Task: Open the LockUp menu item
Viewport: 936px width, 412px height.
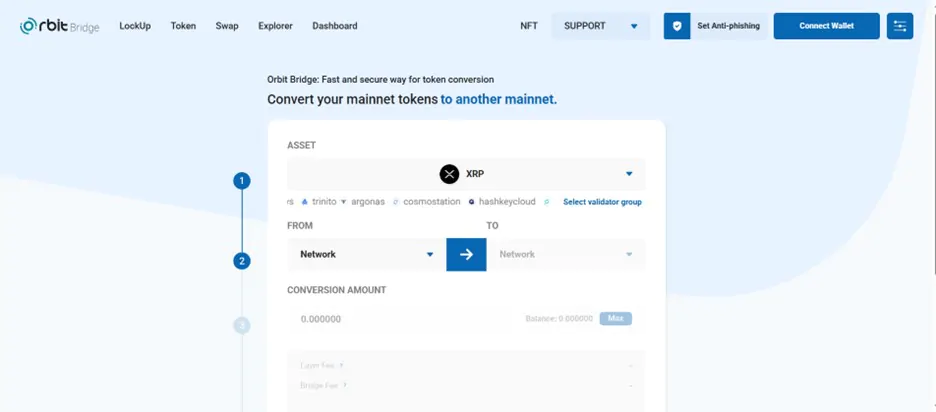Action: 135,26
